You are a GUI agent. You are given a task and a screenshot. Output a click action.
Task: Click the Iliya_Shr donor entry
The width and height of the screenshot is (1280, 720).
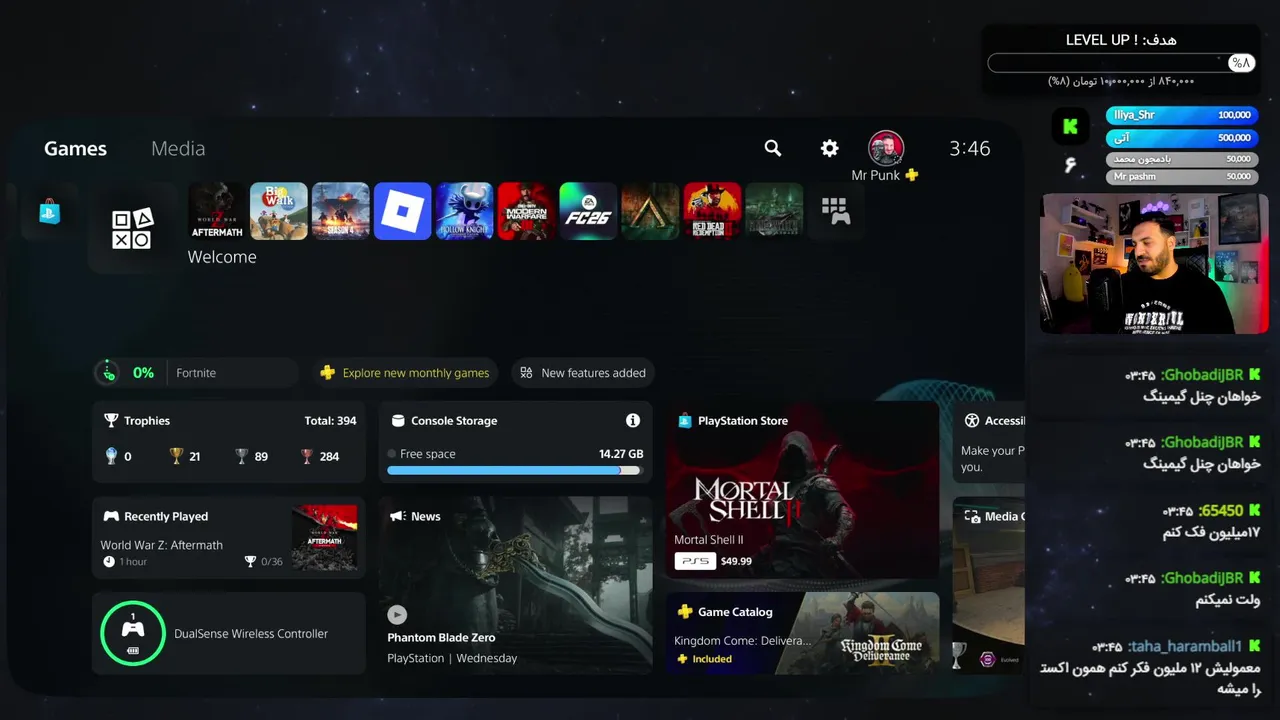(1182, 115)
